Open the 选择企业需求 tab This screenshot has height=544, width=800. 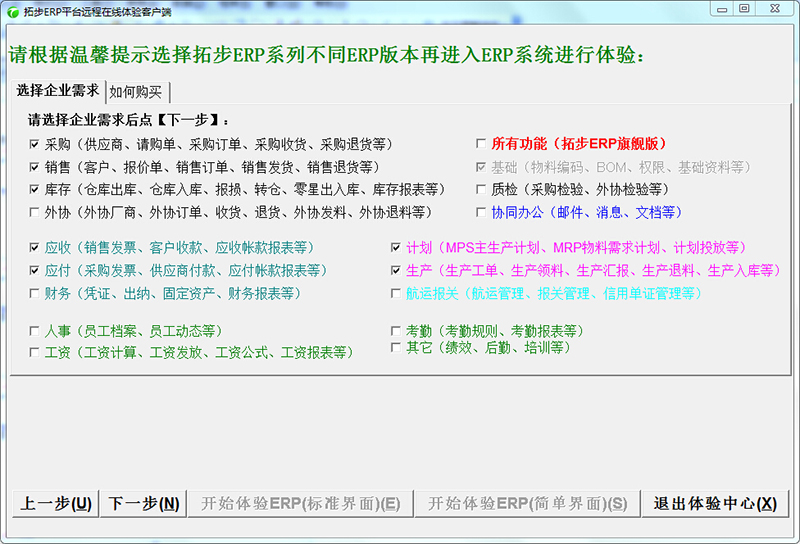click(57, 90)
